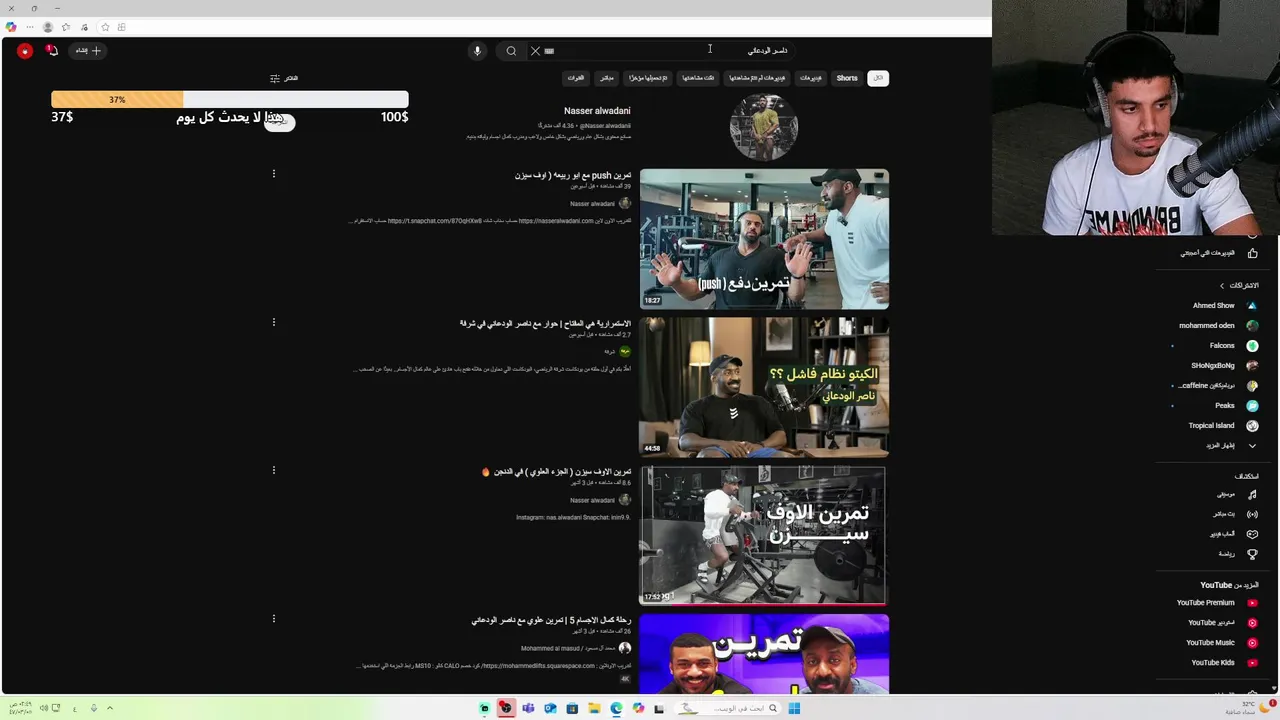Open the on-screen keyboard icon in search
Image resolution: width=1280 pixels, height=720 pixels.
pyautogui.click(x=549, y=51)
